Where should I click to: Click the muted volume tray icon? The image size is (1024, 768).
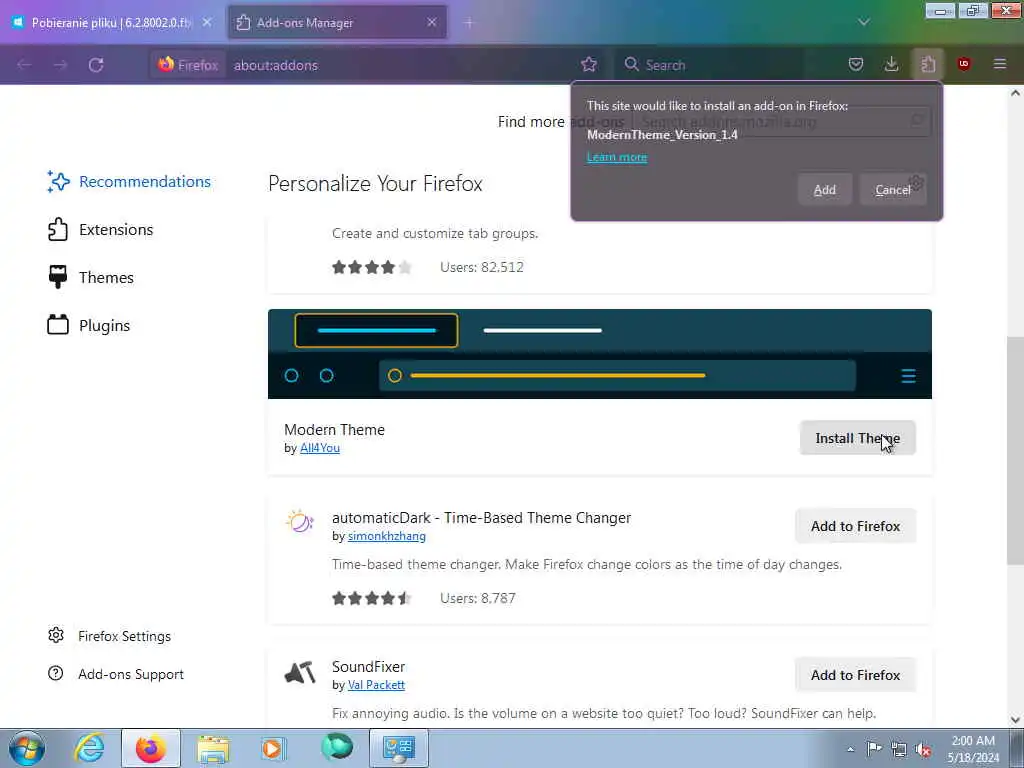click(x=923, y=749)
